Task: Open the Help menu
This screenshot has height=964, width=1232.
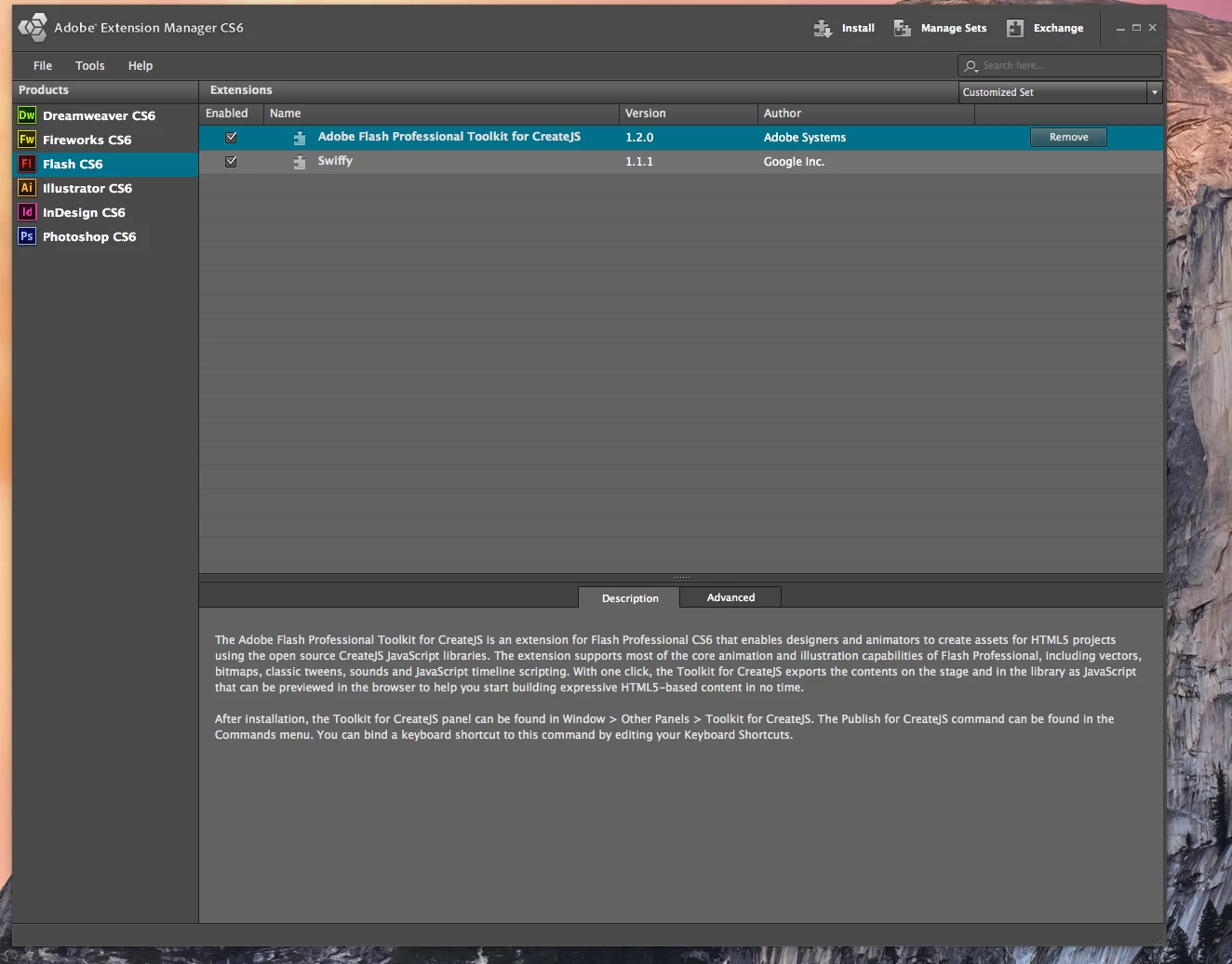Action: 141,66
